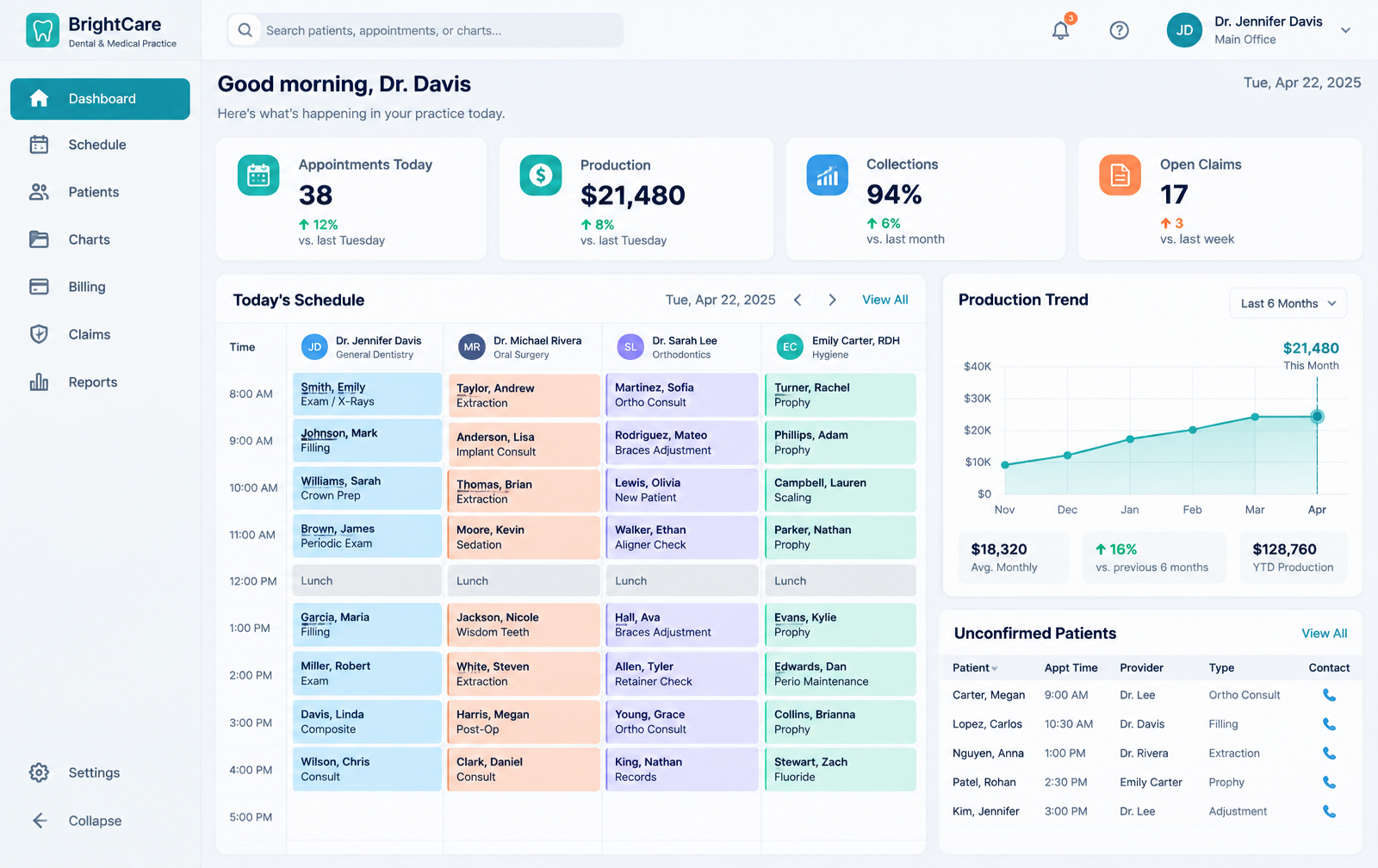This screenshot has height=868, width=1378.
Task: Click the Appointments Today calendar icon
Action: click(x=258, y=175)
